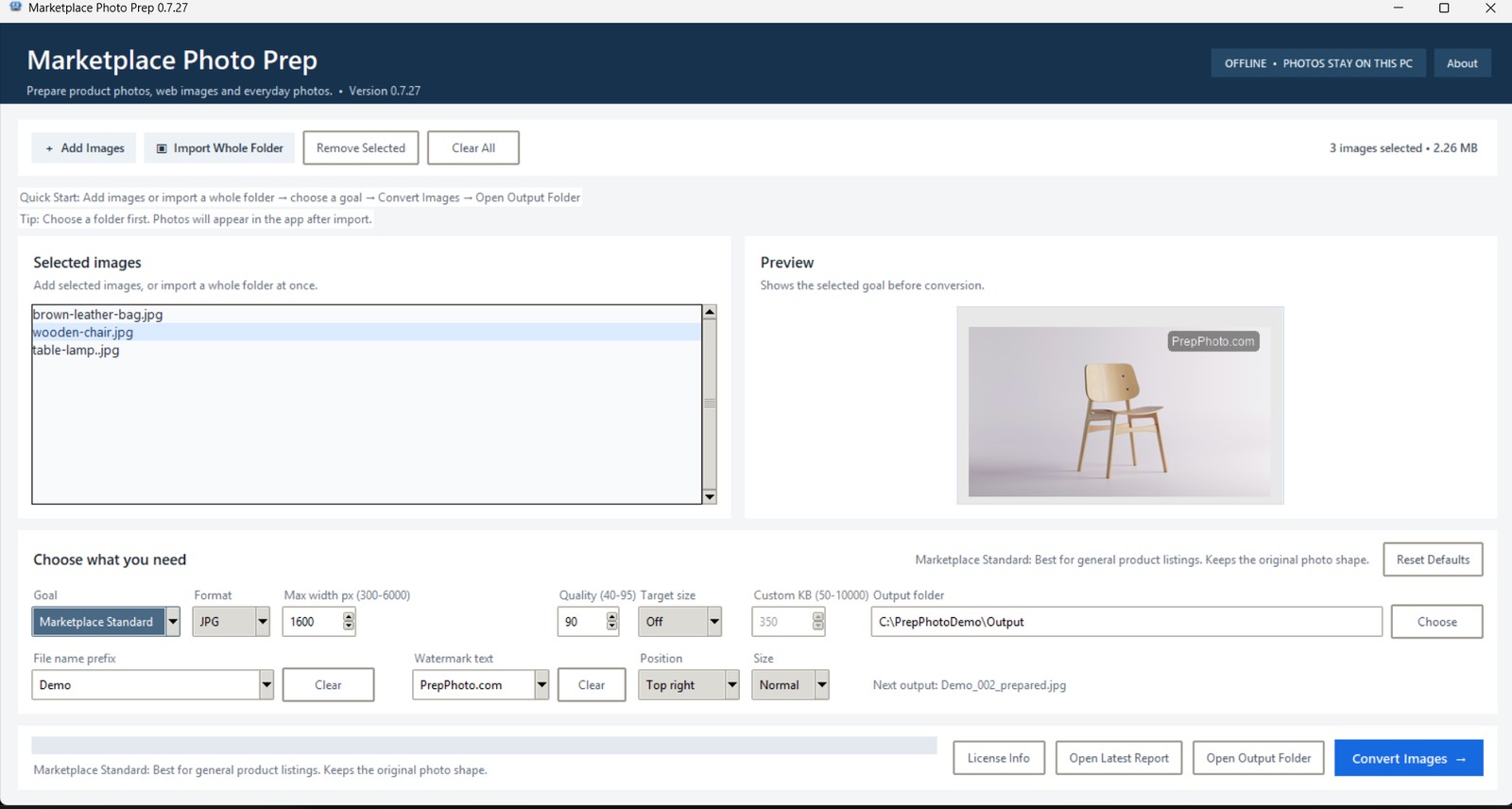Click the Quality value field
The height and width of the screenshot is (809, 1512).
tap(581, 622)
